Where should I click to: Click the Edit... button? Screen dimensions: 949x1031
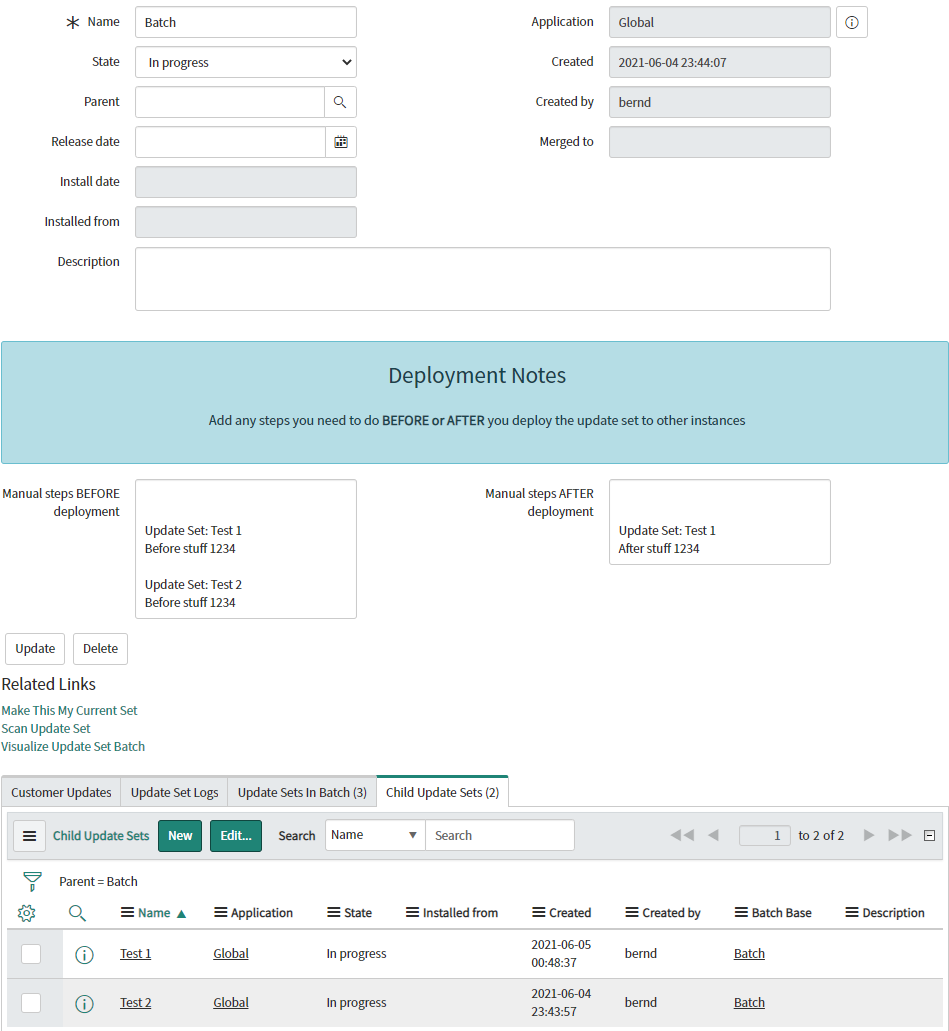pyautogui.click(x=236, y=836)
